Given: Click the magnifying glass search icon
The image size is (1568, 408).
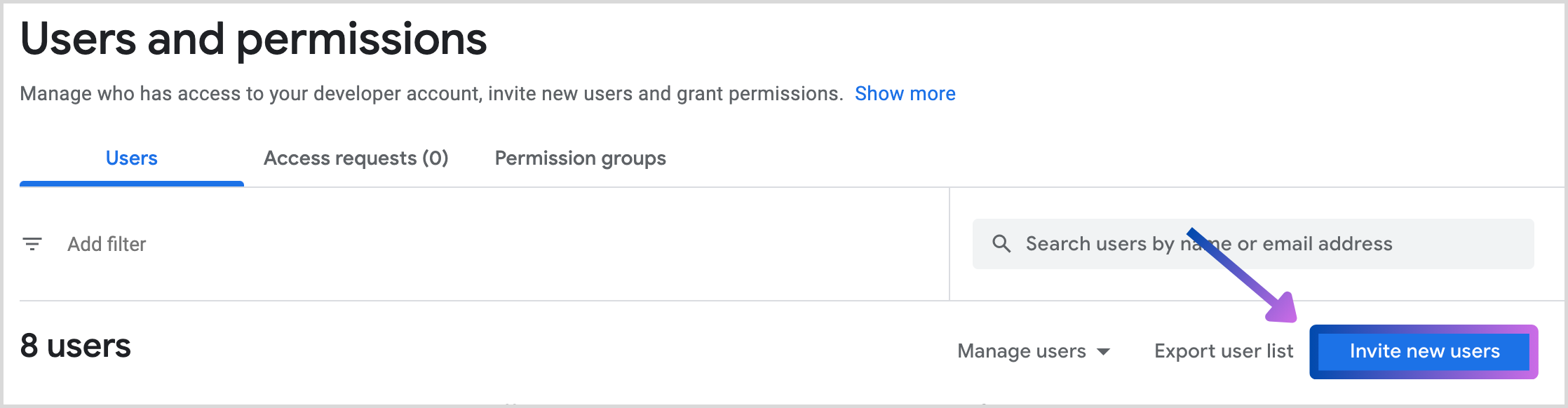Looking at the screenshot, I should pos(1001,244).
